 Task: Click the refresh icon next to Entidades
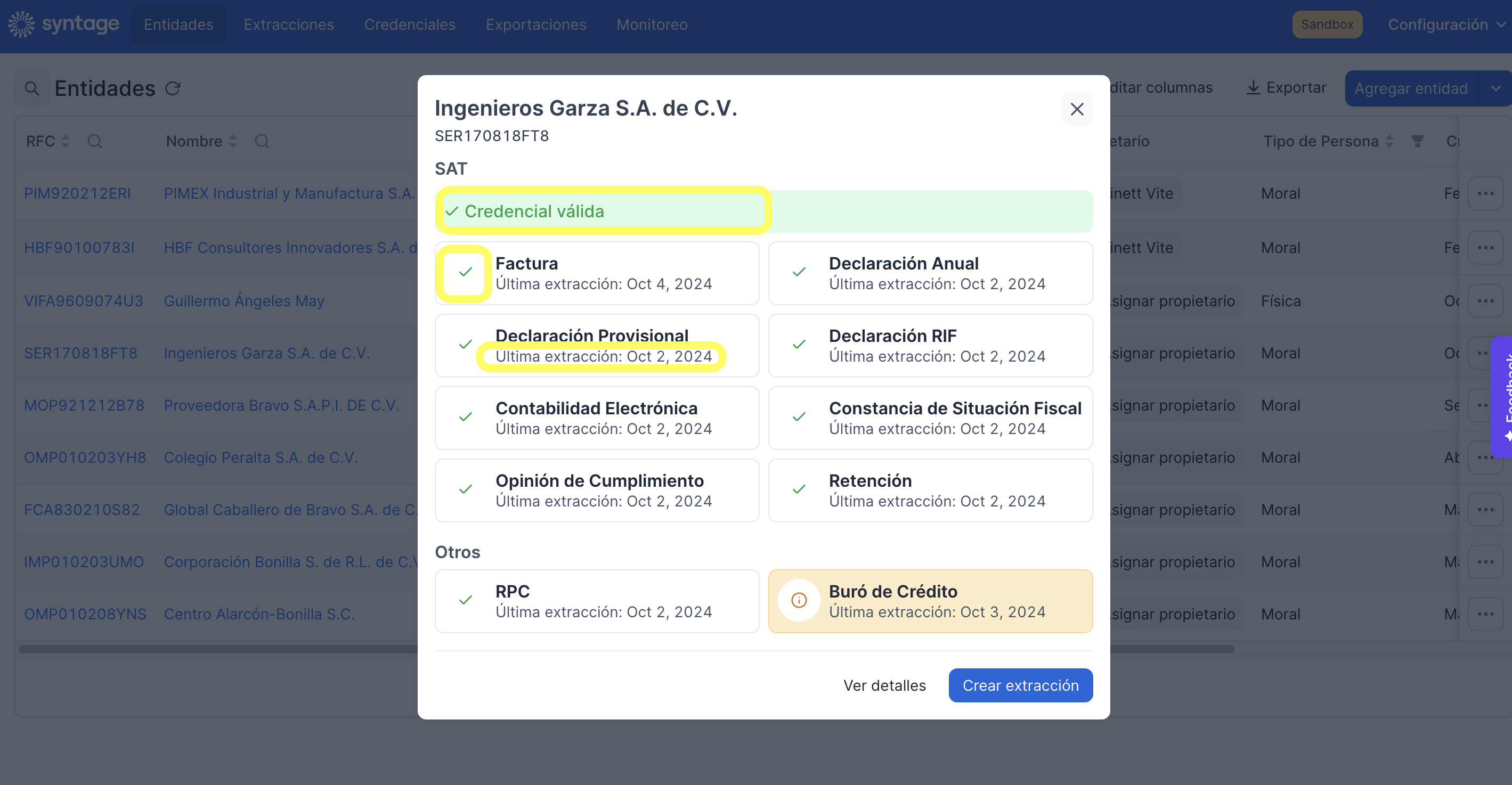pyautogui.click(x=173, y=88)
